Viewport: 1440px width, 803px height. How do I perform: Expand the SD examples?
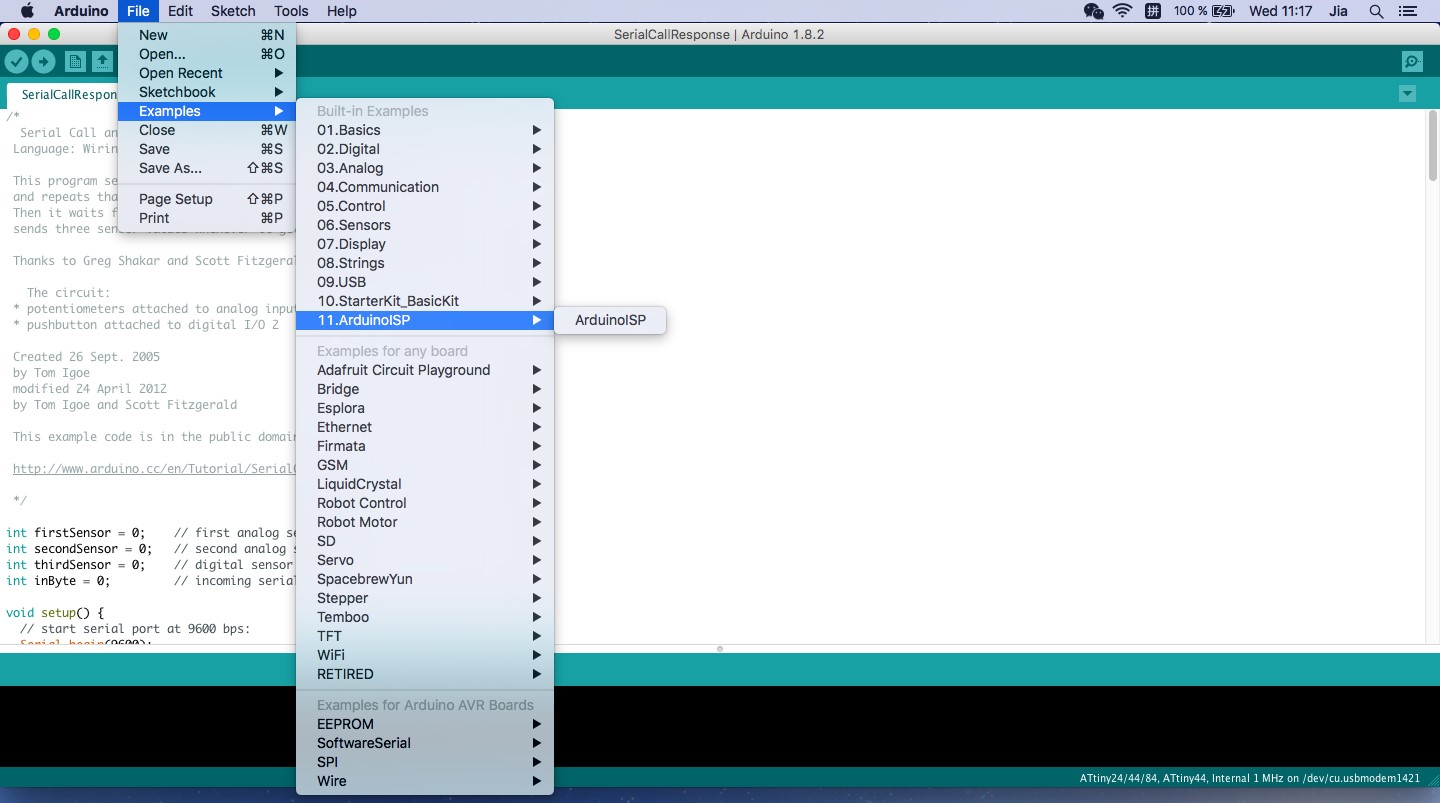425,541
